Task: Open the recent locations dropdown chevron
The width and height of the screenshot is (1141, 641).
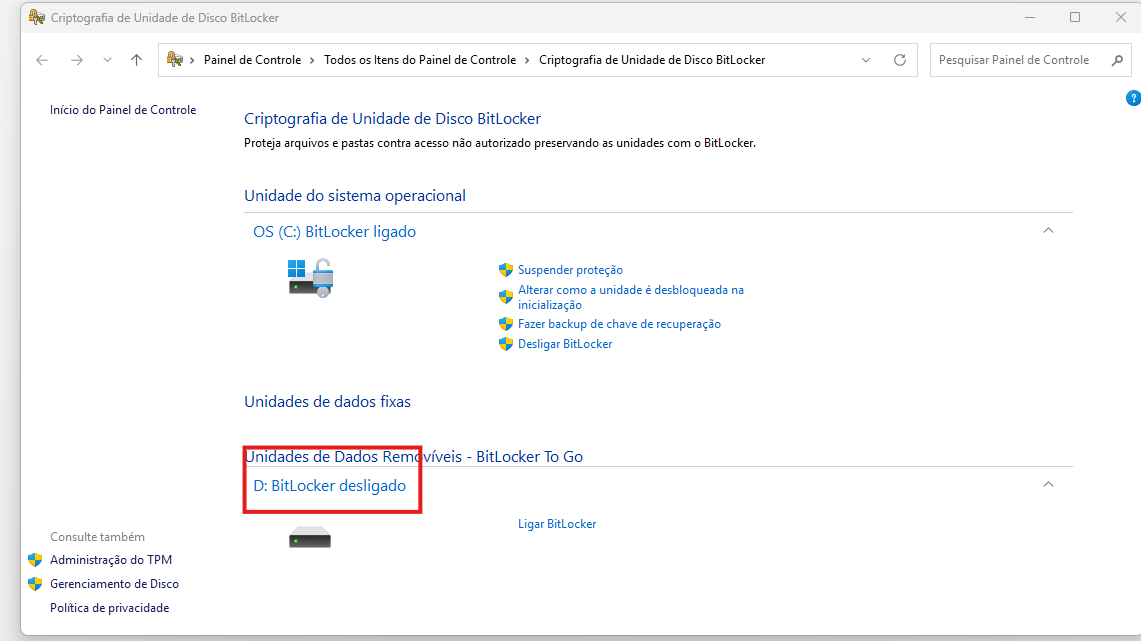Action: coord(107,60)
